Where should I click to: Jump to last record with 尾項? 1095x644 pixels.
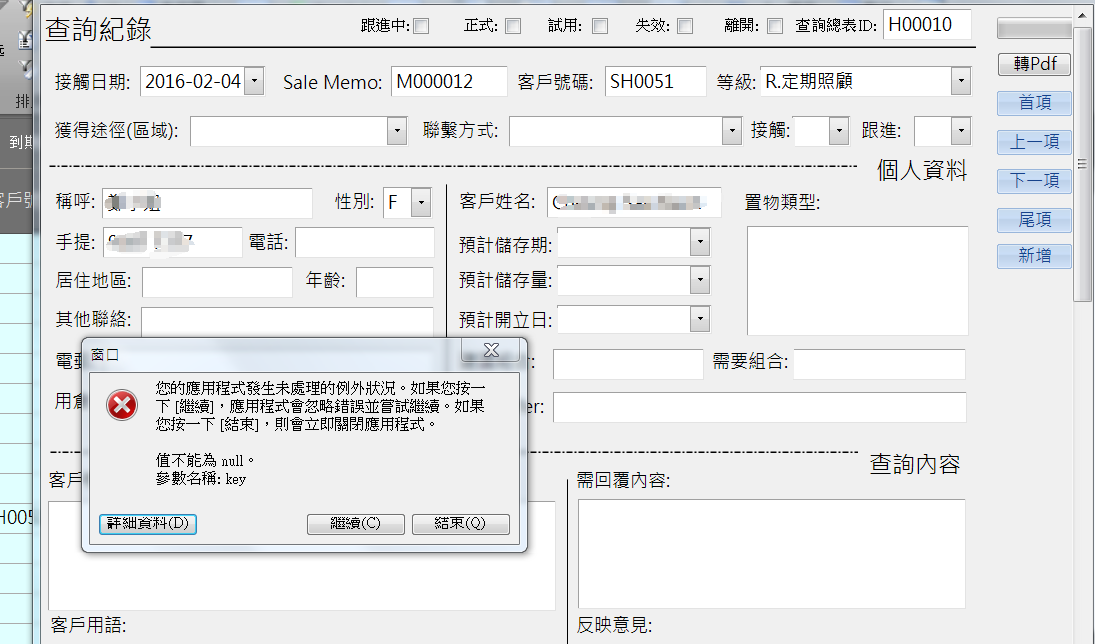pyautogui.click(x=1034, y=220)
